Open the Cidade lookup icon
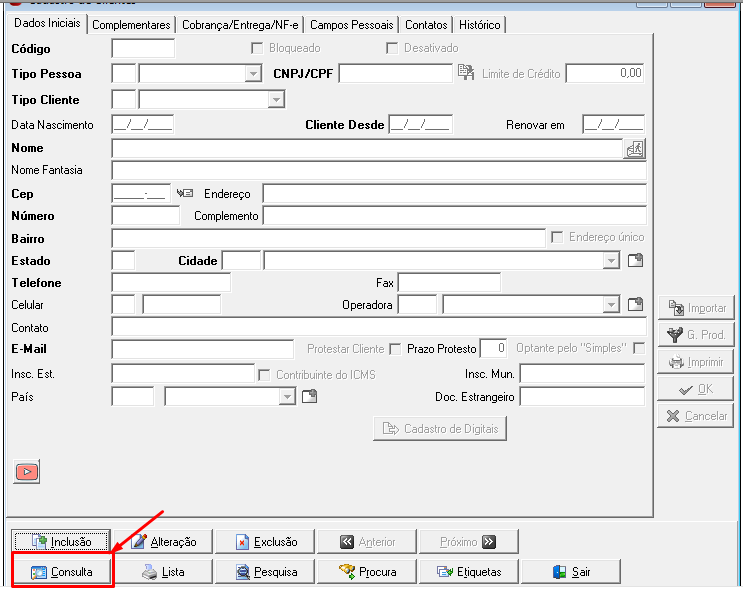Image resolution: width=743 pixels, height=589 pixels. coord(635,260)
